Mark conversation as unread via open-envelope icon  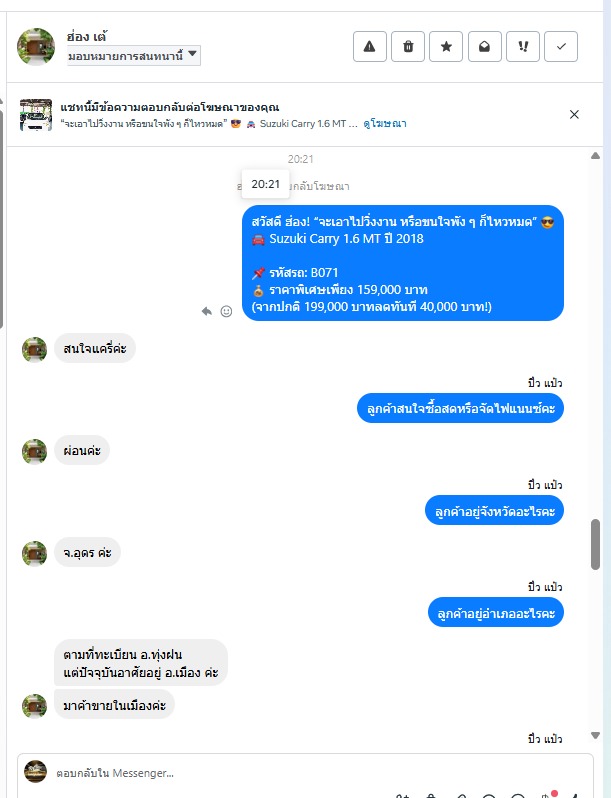[x=485, y=46]
